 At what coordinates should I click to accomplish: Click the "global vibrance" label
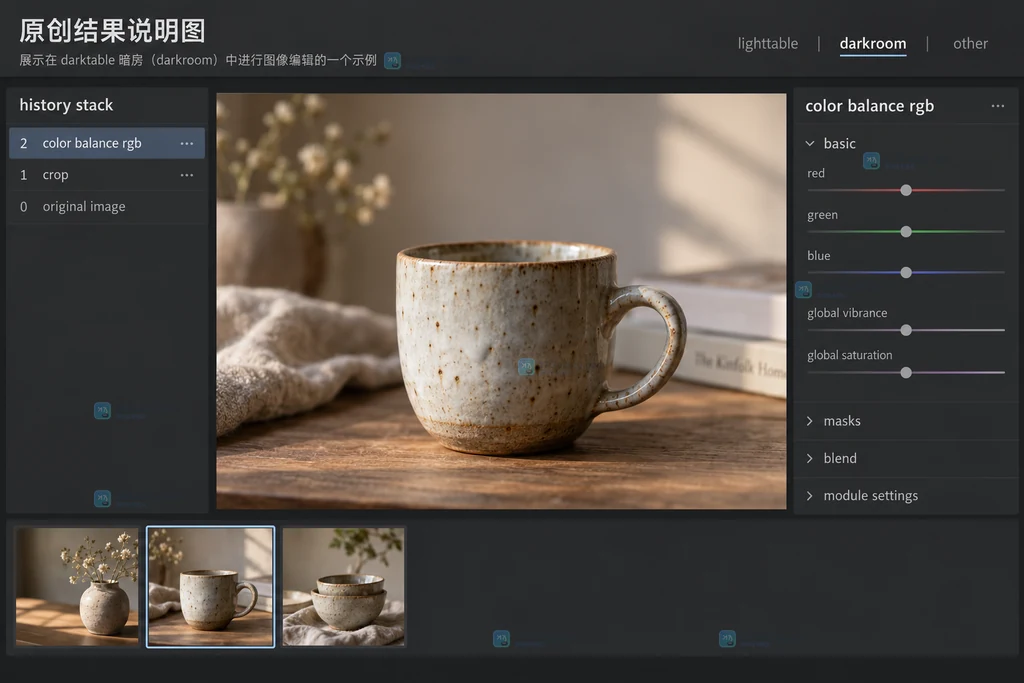point(847,313)
